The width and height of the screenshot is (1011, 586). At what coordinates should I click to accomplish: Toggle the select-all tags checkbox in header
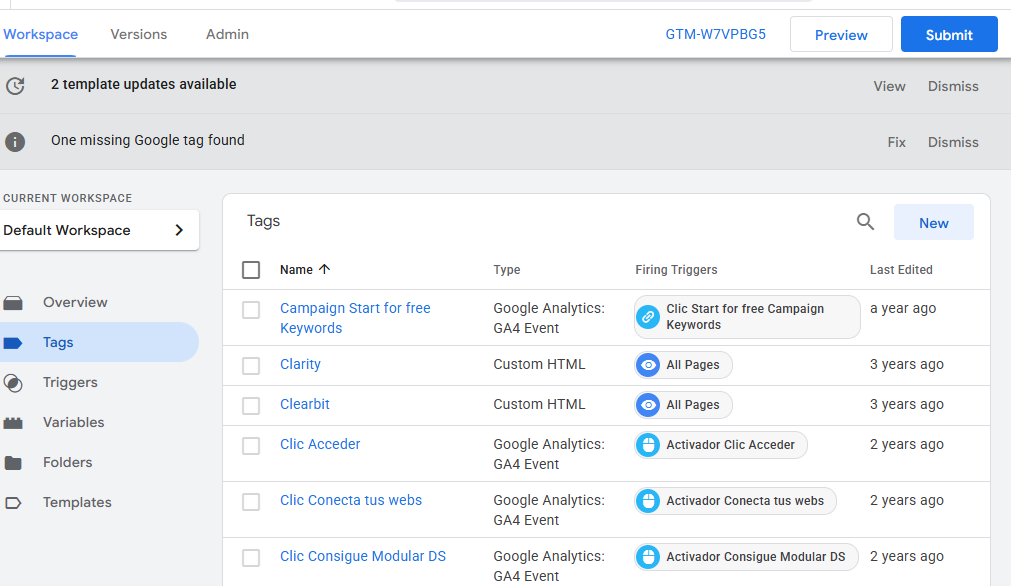pos(251,270)
